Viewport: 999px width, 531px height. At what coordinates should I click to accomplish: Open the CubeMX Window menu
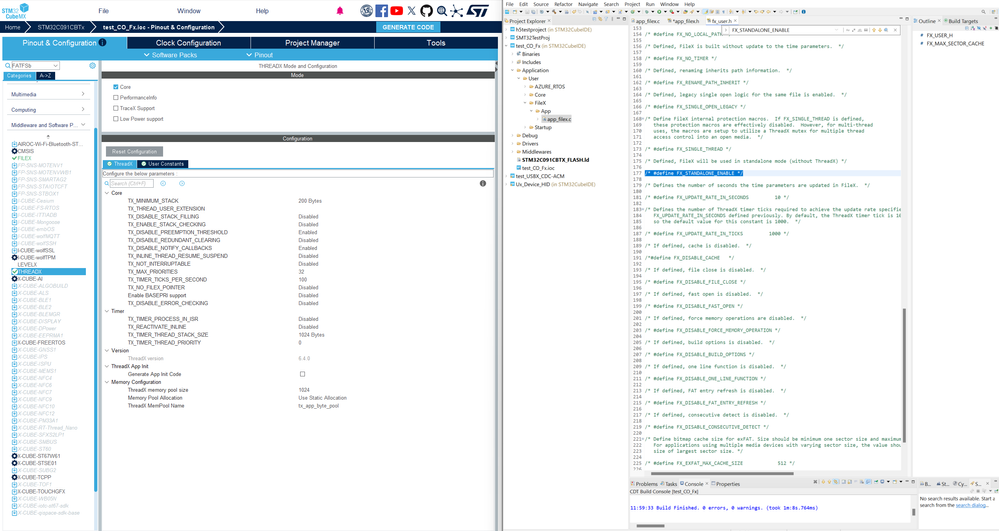[189, 11]
